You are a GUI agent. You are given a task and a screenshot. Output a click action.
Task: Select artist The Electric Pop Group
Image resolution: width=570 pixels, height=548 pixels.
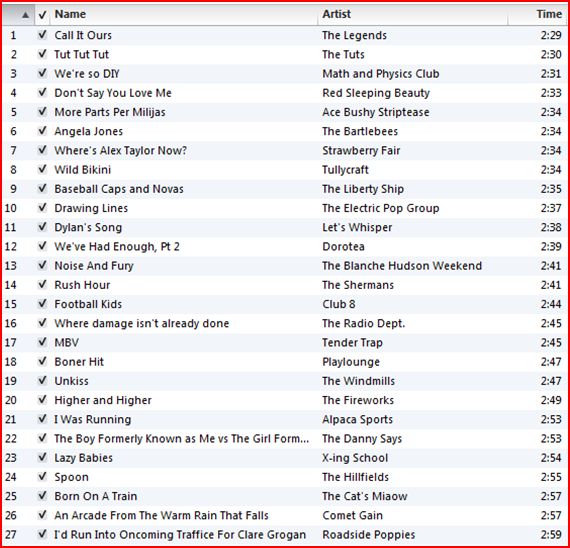381,208
